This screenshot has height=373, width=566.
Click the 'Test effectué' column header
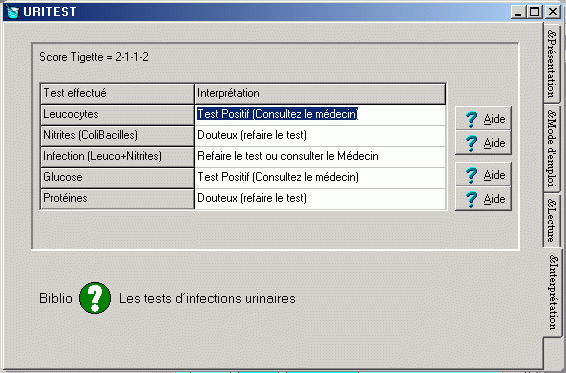coord(117,94)
